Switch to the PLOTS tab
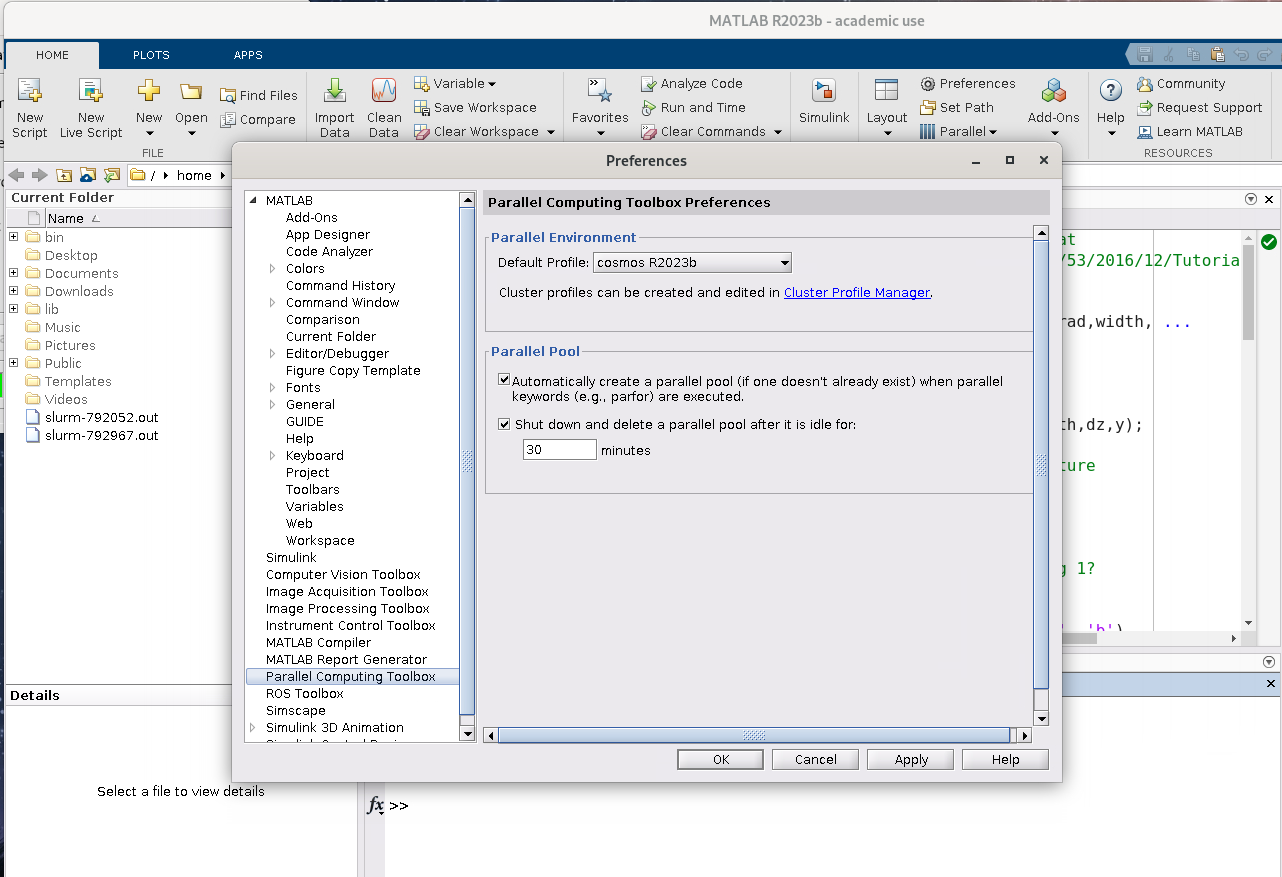The height and width of the screenshot is (877, 1282). [151, 55]
